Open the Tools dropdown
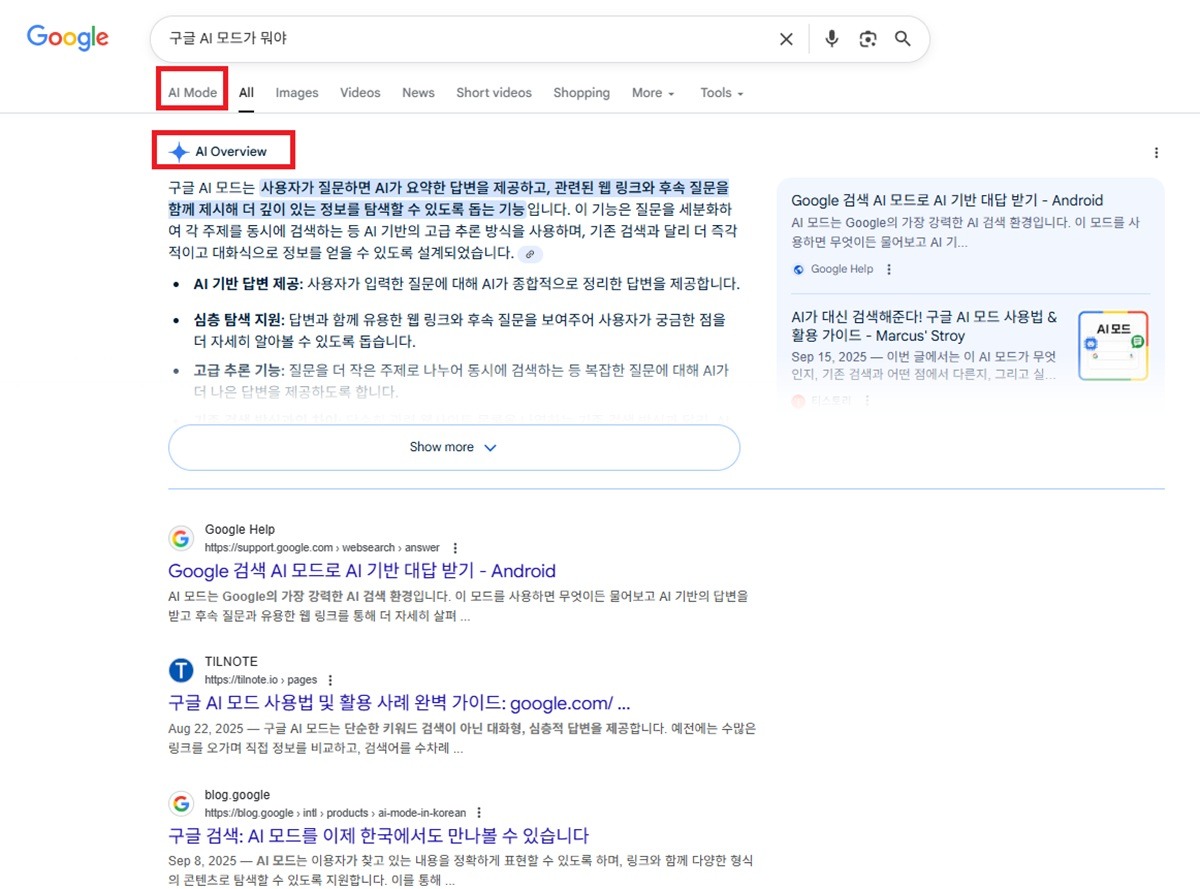Screen dimensions: 1200x889 pos(720,92)
